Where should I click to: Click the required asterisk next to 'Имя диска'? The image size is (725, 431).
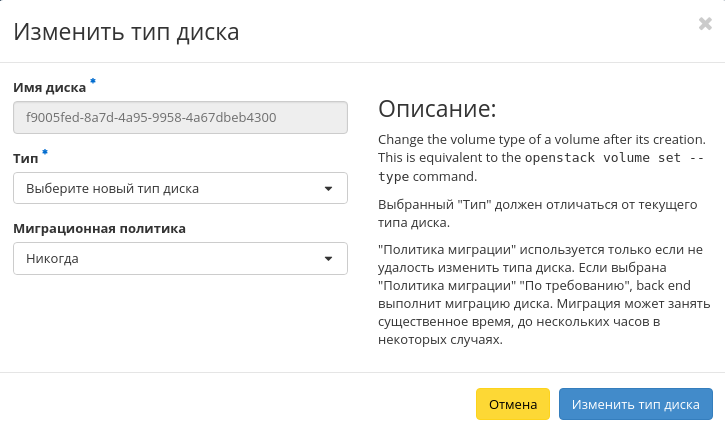pyautogui.click(x=93, y=82)
